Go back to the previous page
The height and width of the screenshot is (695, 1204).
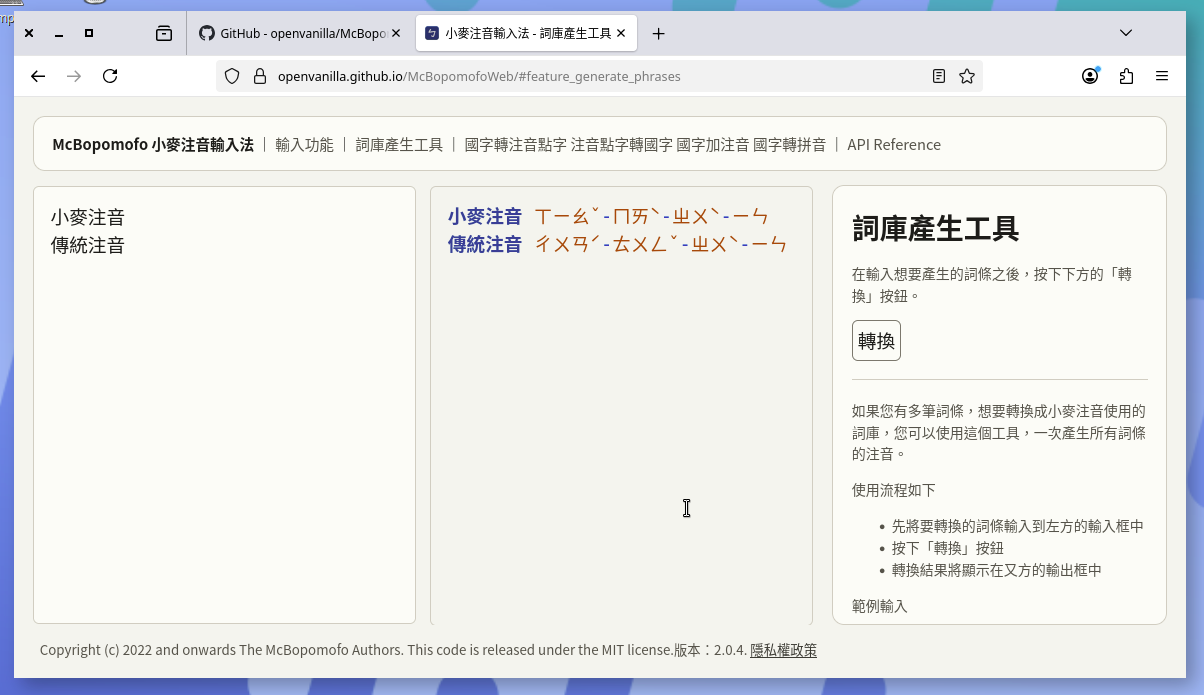[38, 76]
